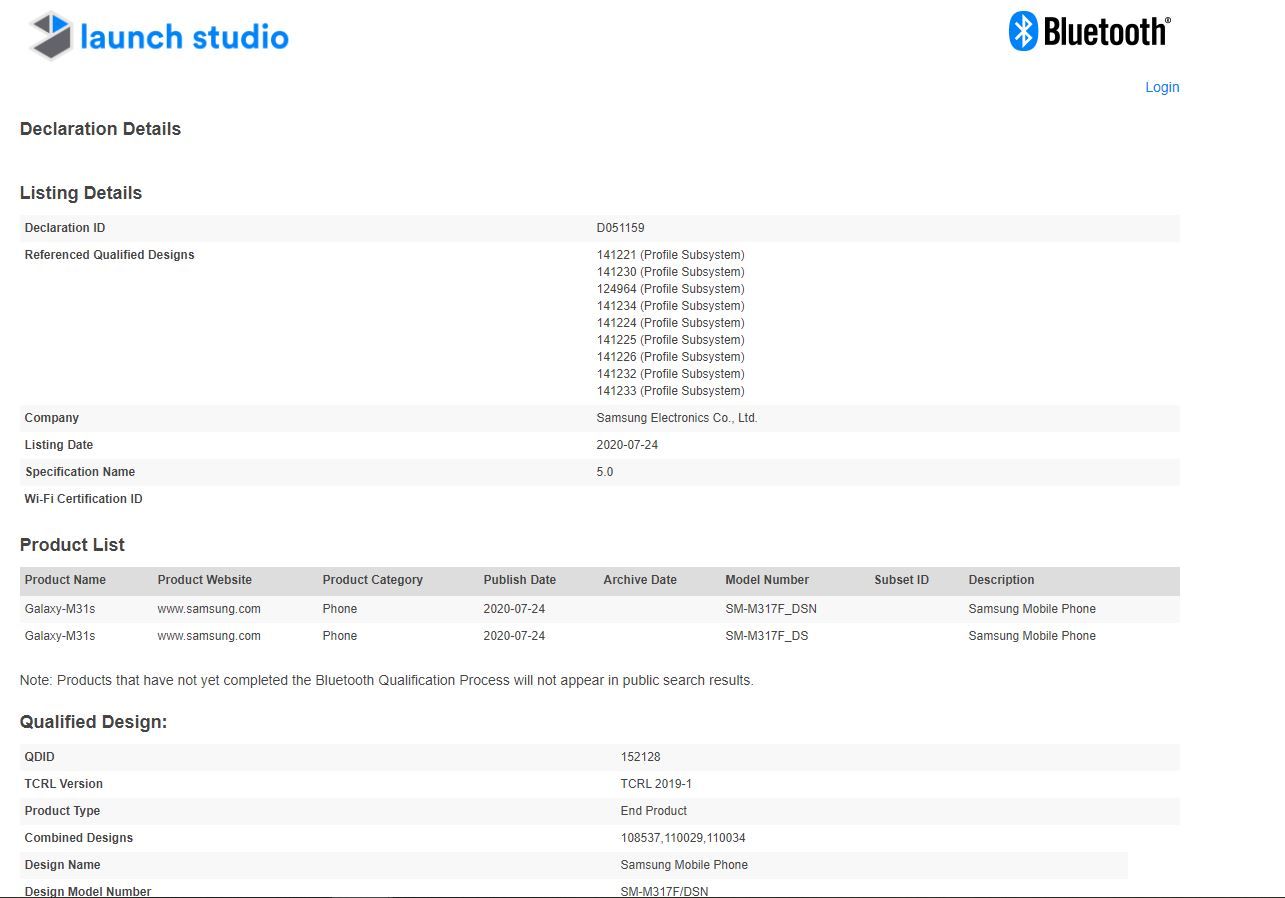Open the Login link

tap(1162, 87)
